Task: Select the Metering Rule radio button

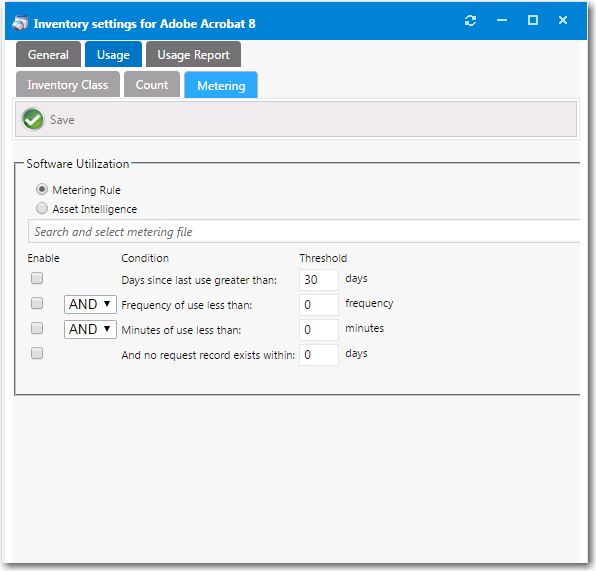Action: (x=42, y=189)
